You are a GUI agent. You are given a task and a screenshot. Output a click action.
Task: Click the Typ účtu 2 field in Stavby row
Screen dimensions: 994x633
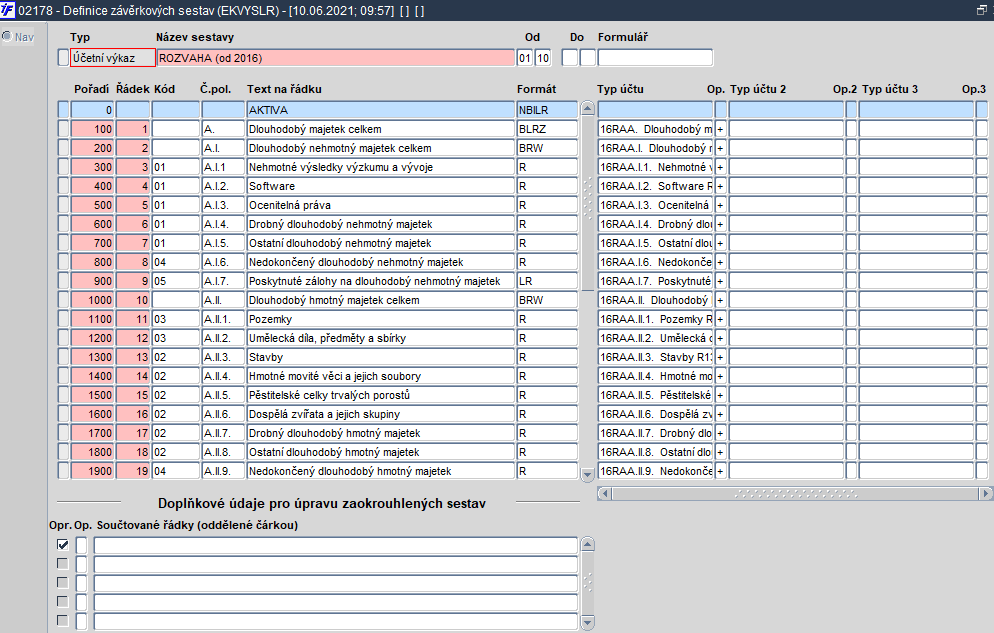pyautogui.click(x=786, y=357)
